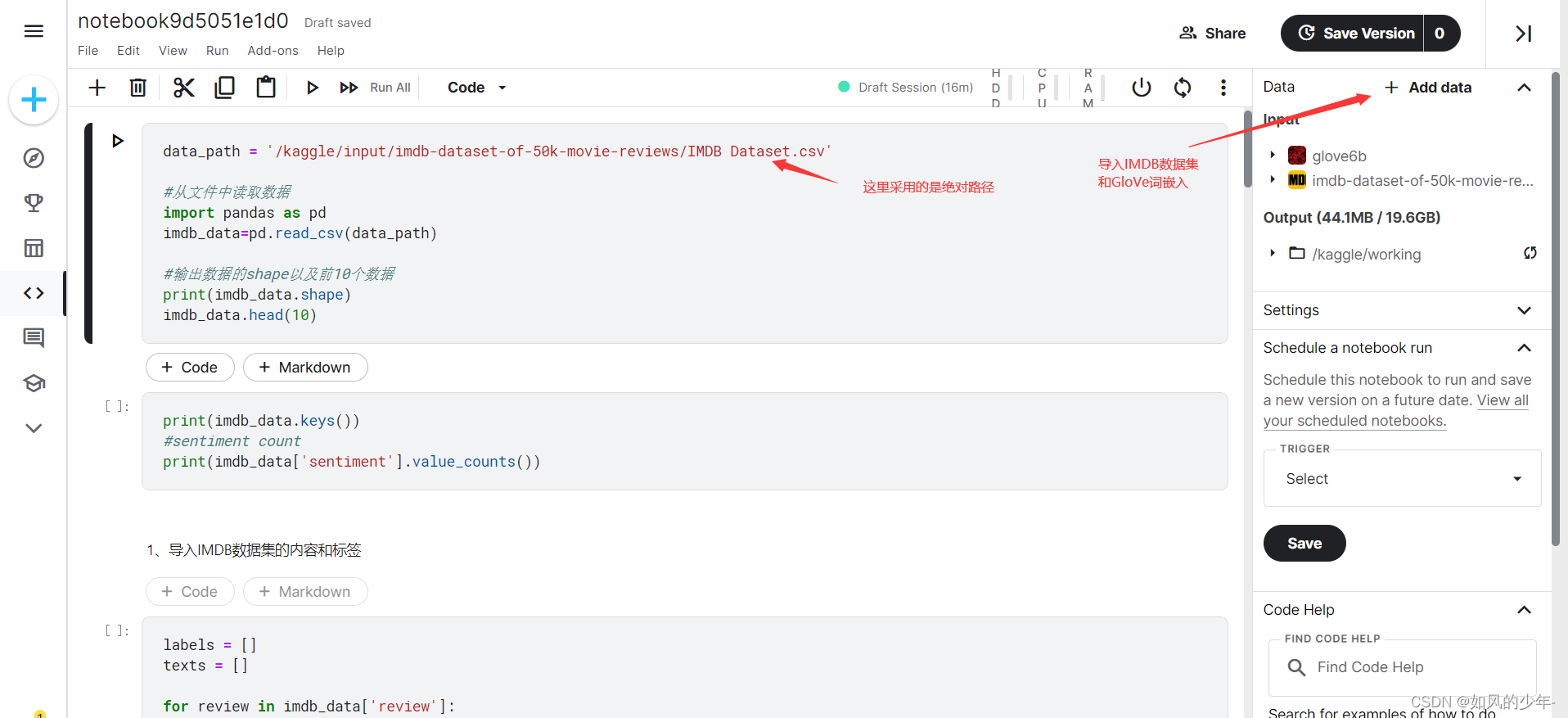
Task: Click the Share button
Action: coord(1213,34)
